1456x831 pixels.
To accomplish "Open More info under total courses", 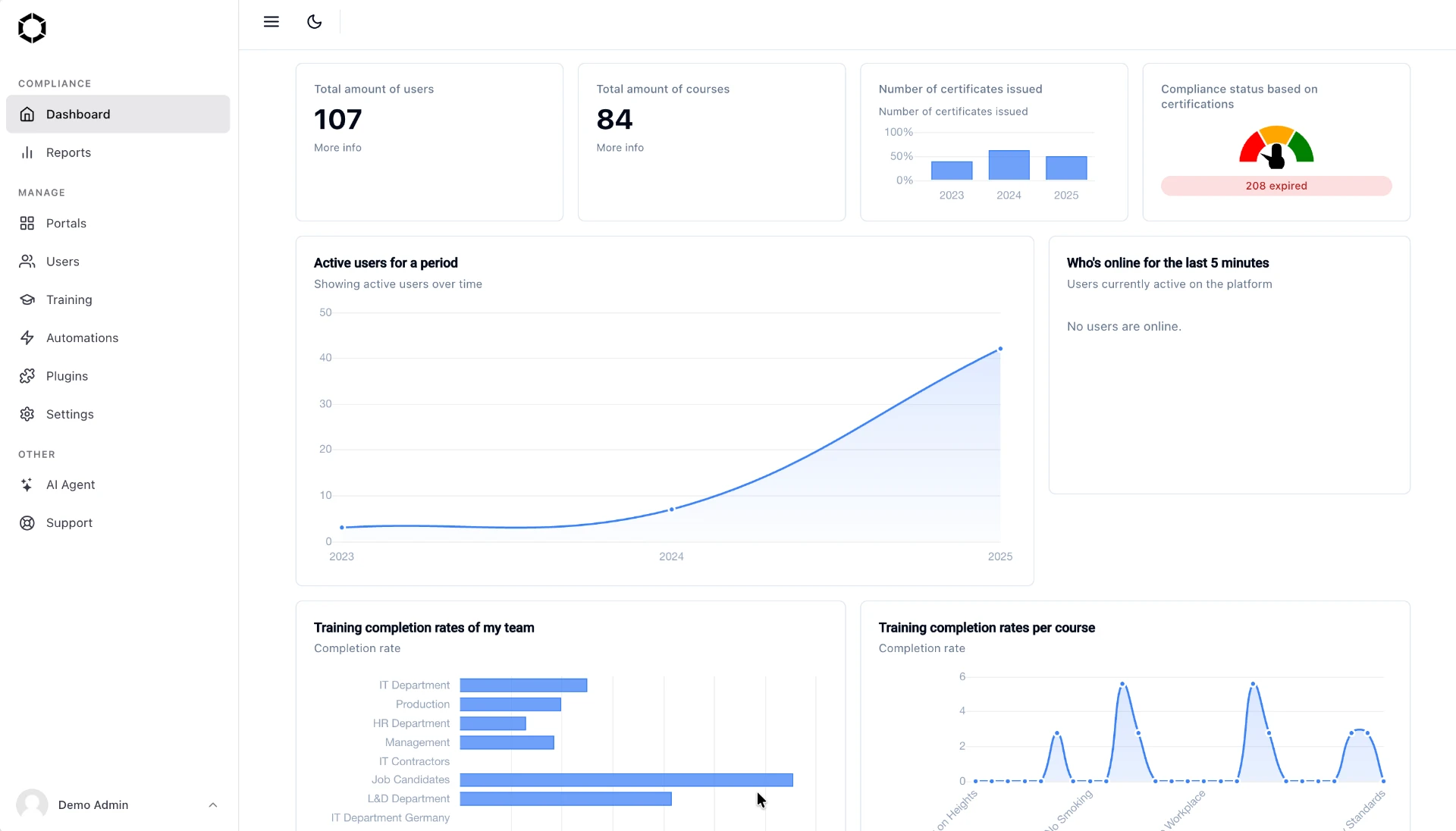I will pyautogui.click(x=620, y=148).
